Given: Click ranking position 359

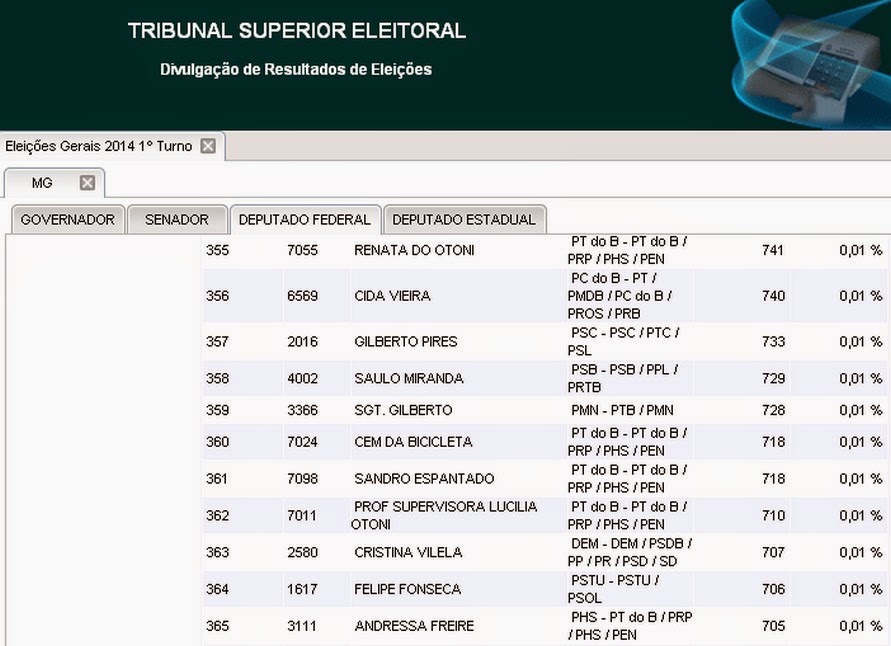Looking at the screenshot, I should pos(217,410).
